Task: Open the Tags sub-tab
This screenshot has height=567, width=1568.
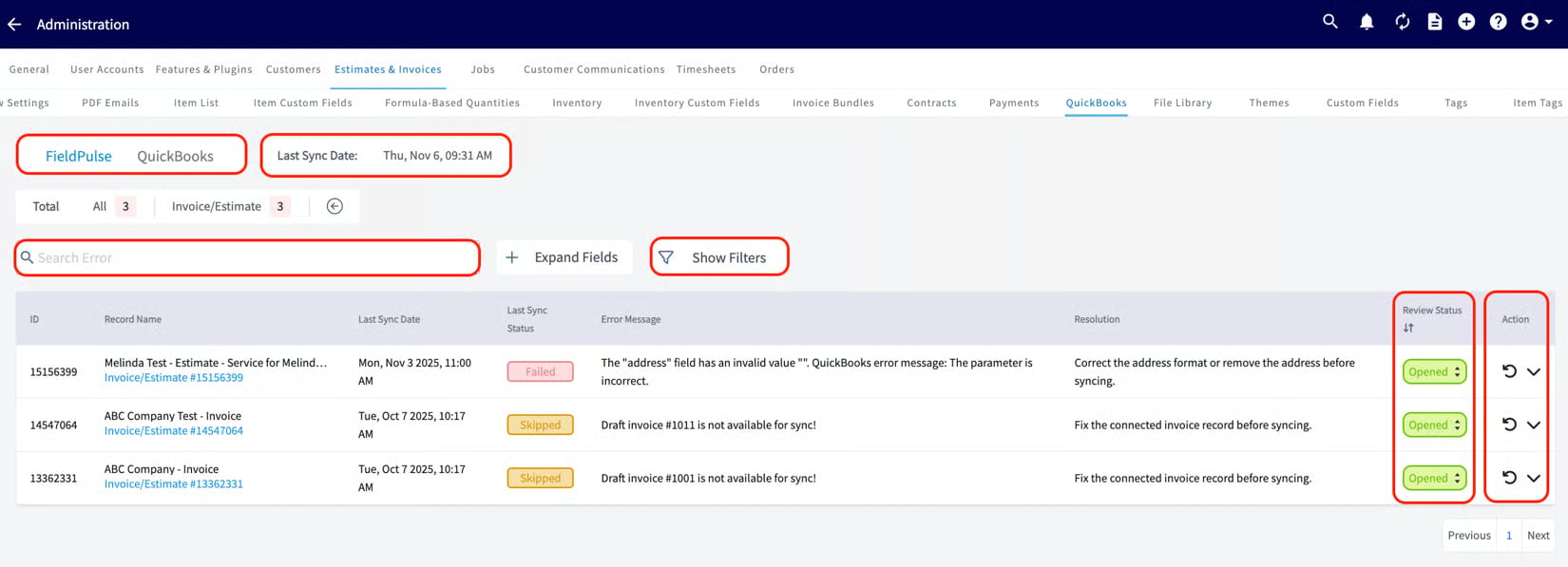Action: [x=1456, y=103]
